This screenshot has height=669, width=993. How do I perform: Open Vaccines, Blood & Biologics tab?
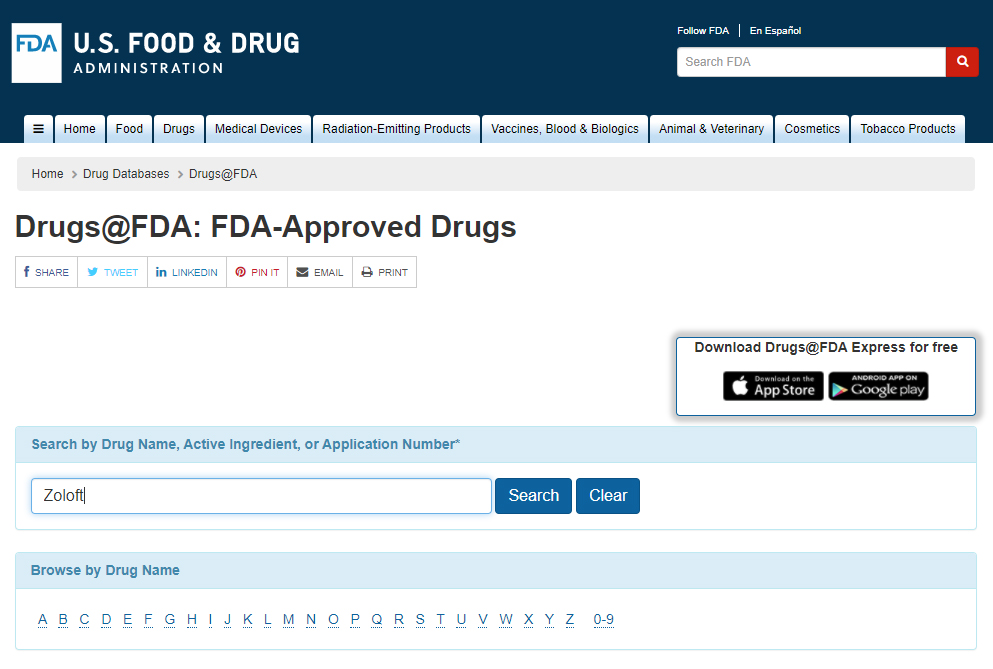click(565, 129)
